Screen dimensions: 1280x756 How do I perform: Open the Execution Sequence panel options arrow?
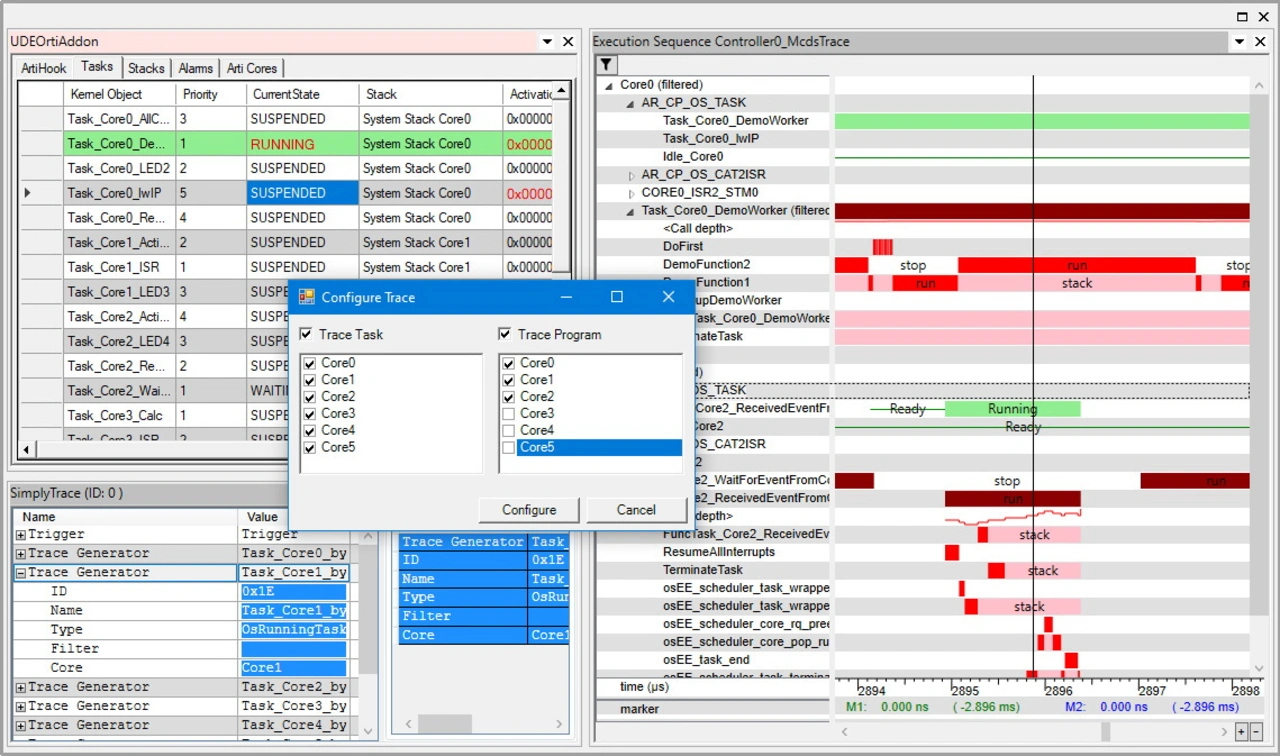click(1239, 42)
